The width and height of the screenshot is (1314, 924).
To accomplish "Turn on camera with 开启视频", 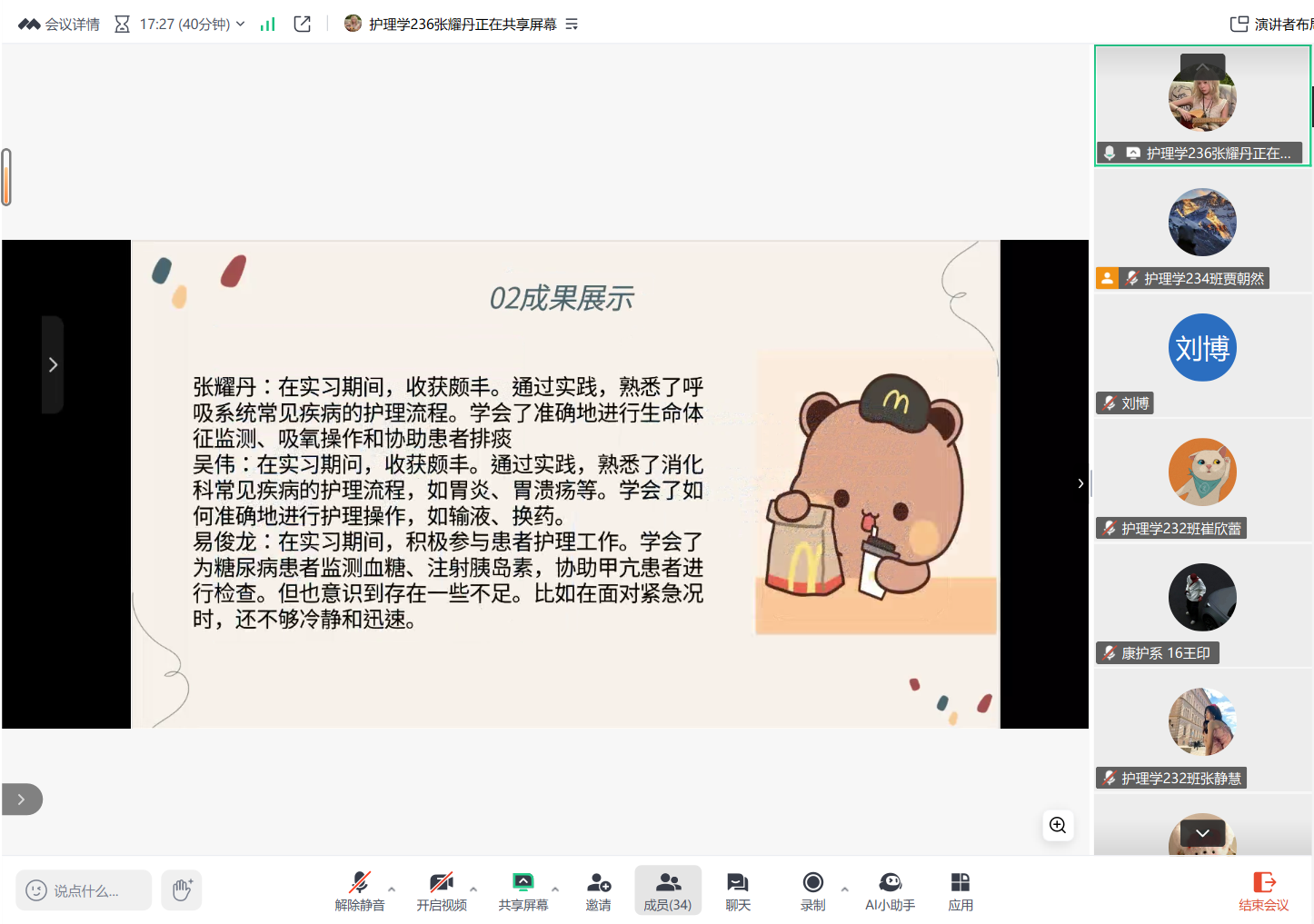I will [442, 890].
